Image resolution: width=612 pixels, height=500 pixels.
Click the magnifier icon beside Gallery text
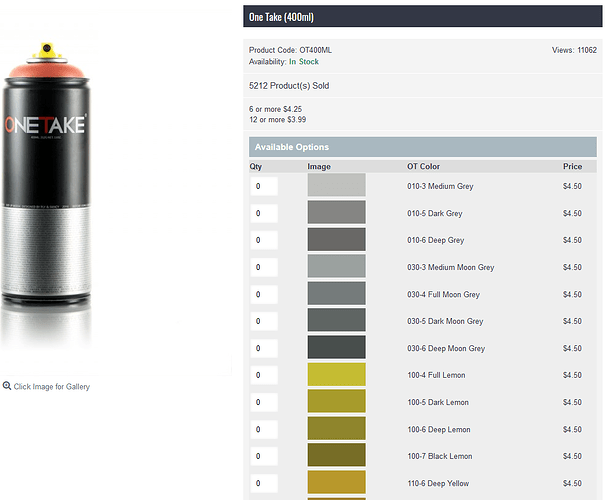point(7,386)
